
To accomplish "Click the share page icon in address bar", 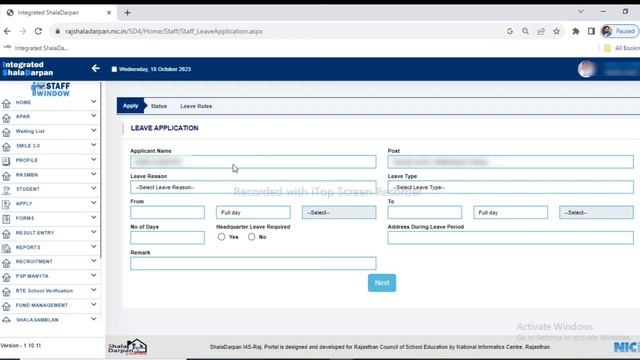I will point(541,31).
